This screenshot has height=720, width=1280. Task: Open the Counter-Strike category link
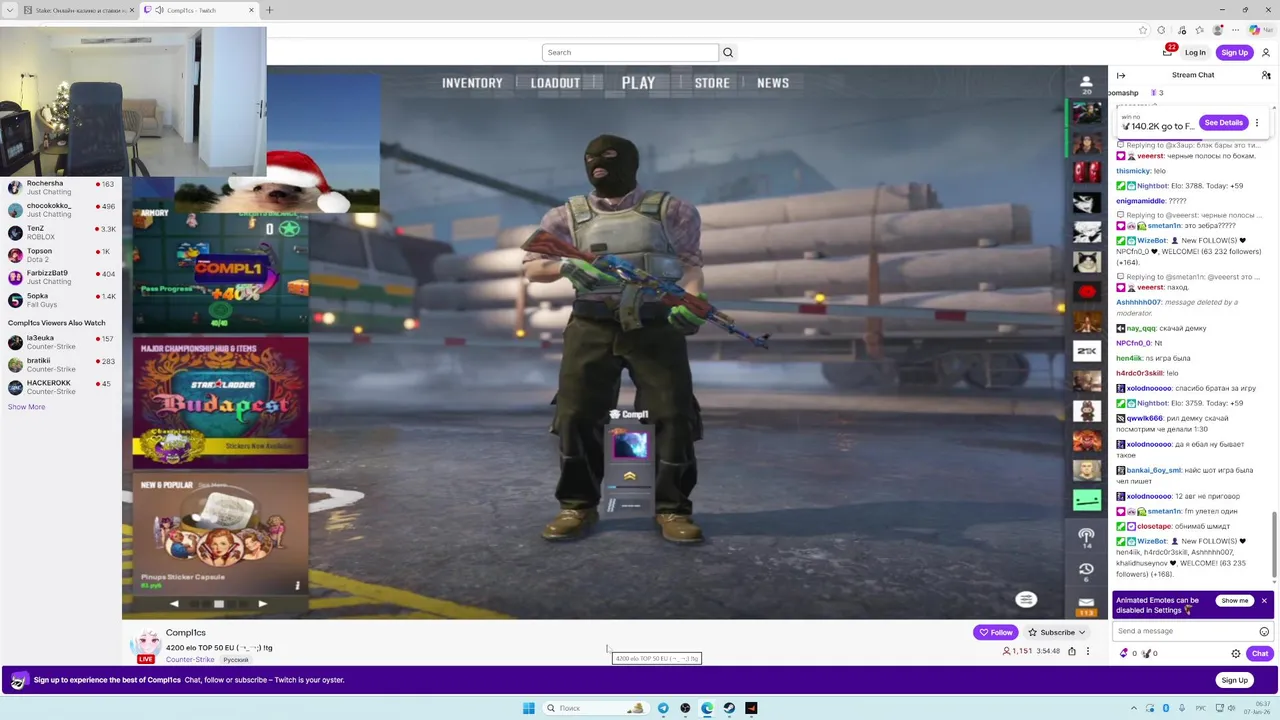click(x=190, y=660)
